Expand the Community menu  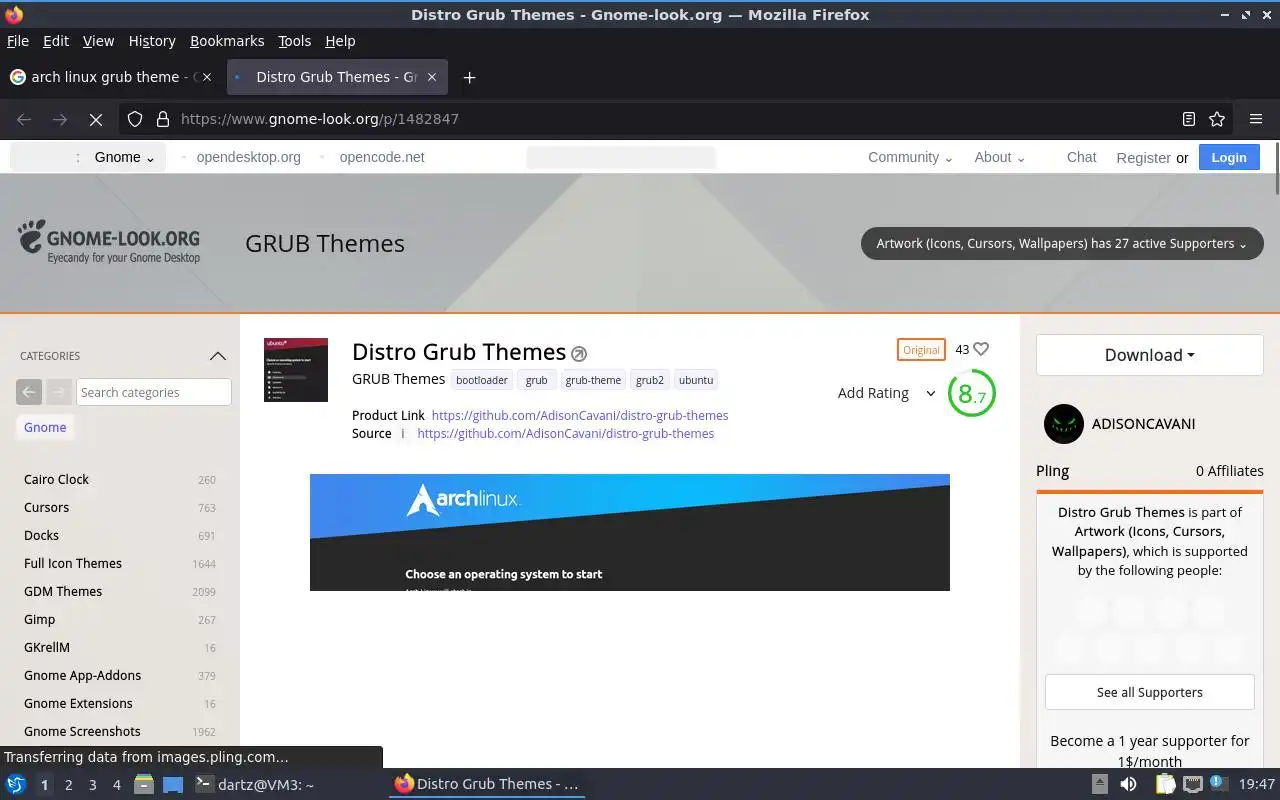pos(910,157)
